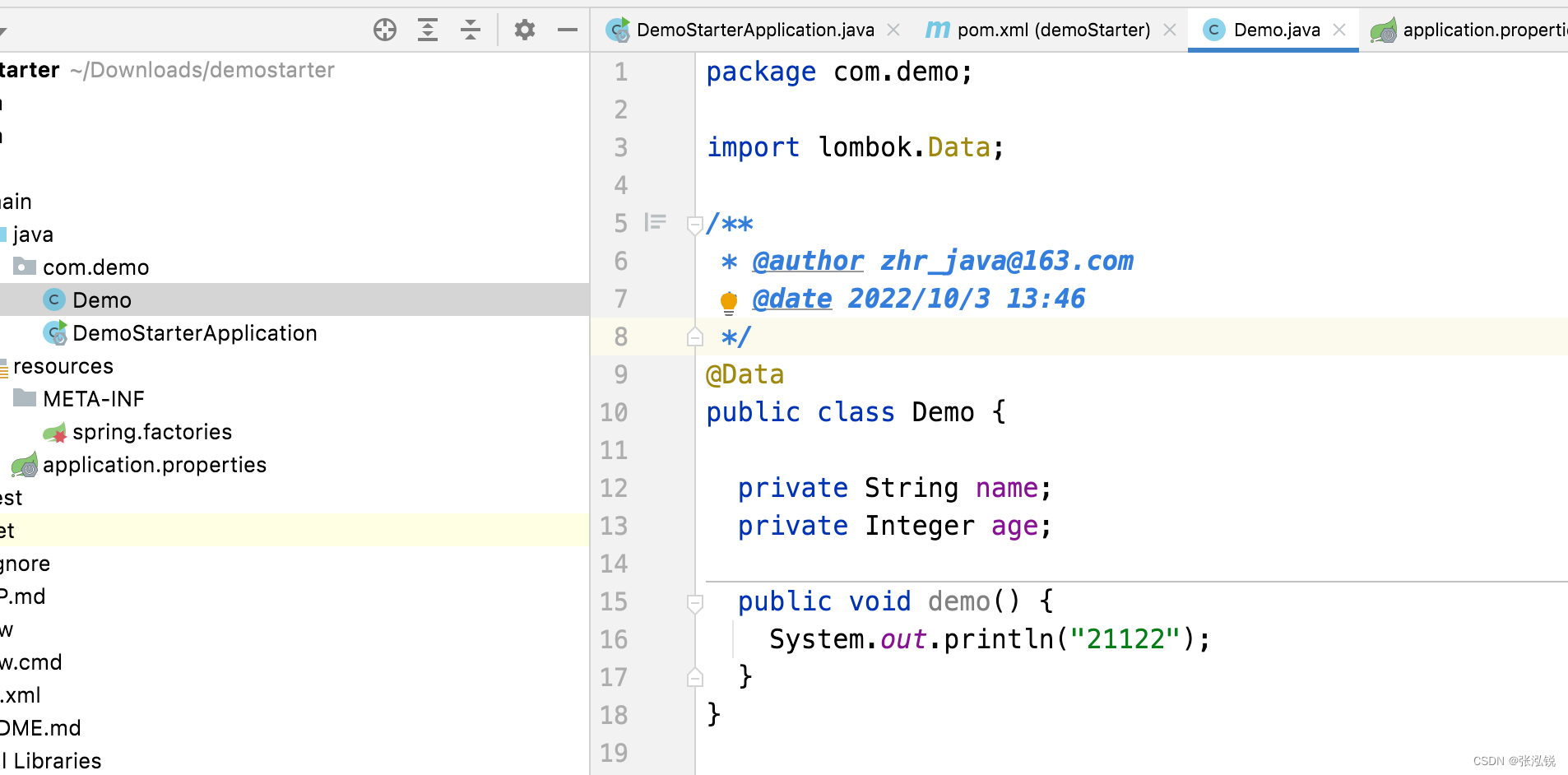Select Demo class in project tree

[295, 299]
